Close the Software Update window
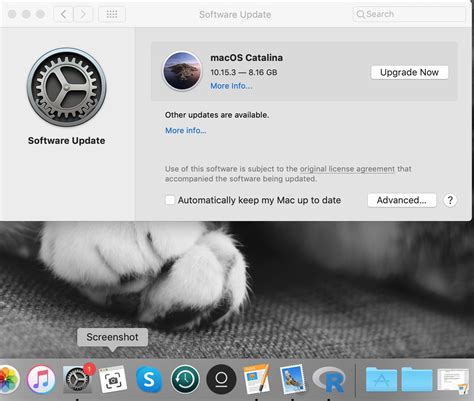The width and height of the screenshot is (474, 401). tap(12, 14)
